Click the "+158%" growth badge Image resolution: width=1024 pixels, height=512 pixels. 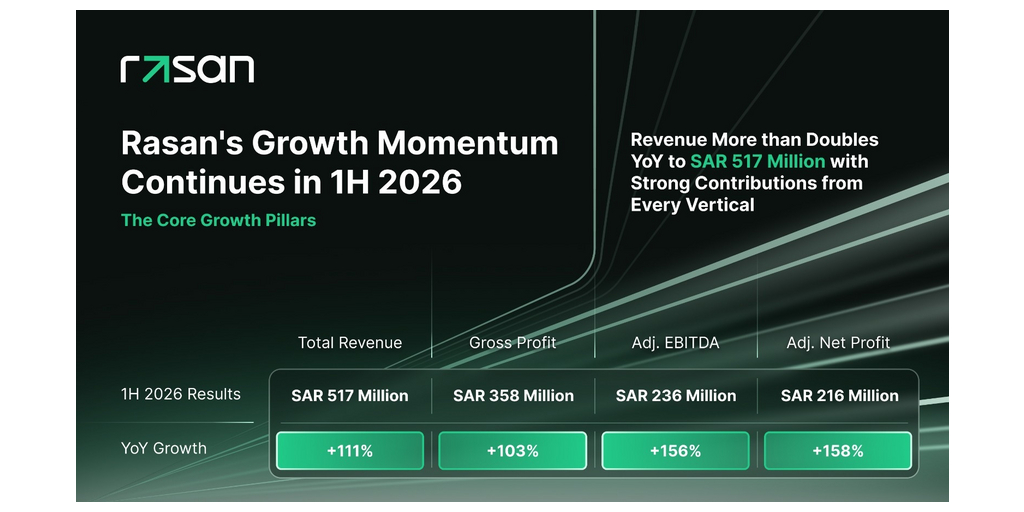pos(838,451)
